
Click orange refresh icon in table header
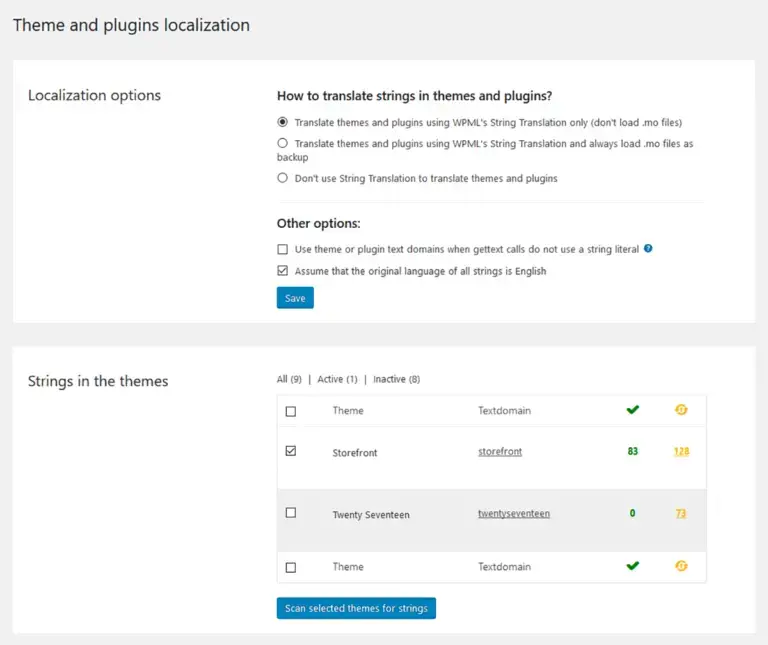click(x=681, y=409)
